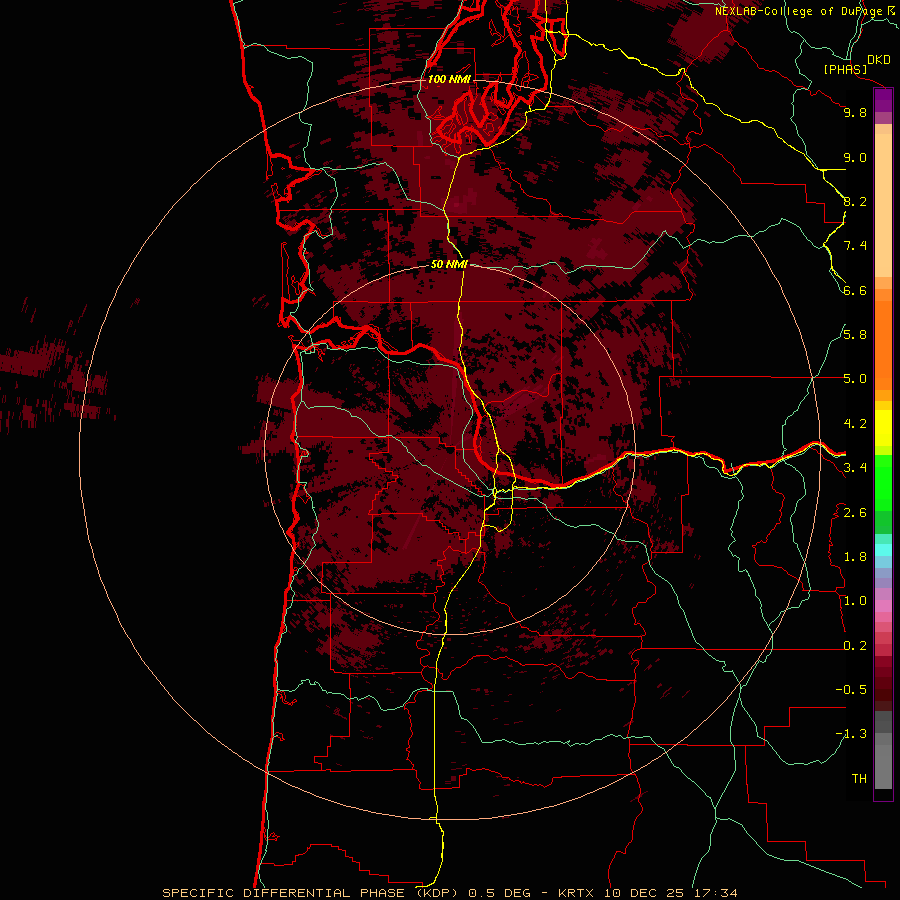The image size is (900, 900).
Task: Pick the yellow color bar segment
Action: coord(883,428)
